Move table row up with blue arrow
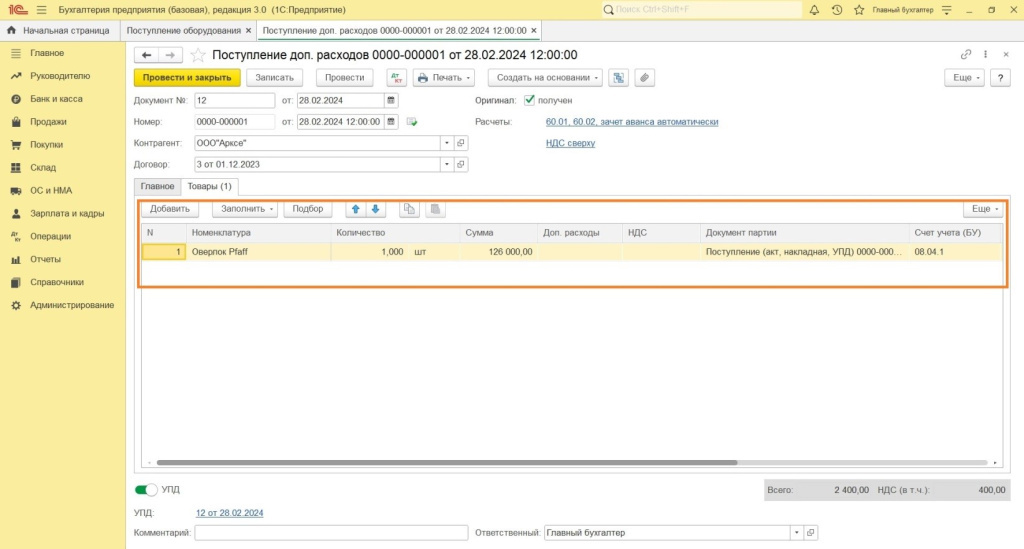This screenshot has width=1024, height=549. [356, 209]
